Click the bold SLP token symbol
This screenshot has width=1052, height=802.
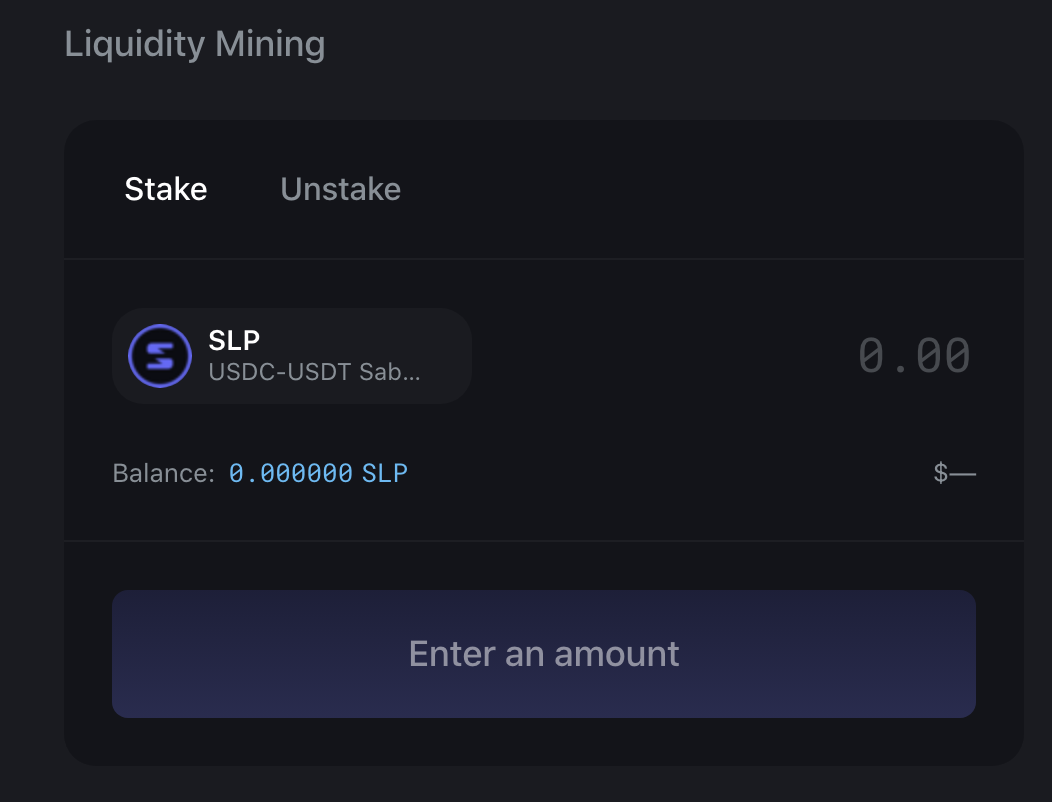(x=234, y=340)
